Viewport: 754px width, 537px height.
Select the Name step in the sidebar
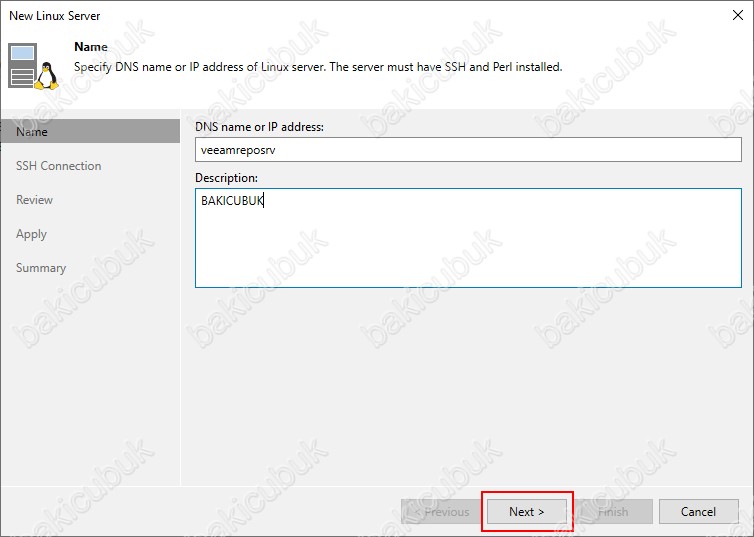tap(32, 132)
